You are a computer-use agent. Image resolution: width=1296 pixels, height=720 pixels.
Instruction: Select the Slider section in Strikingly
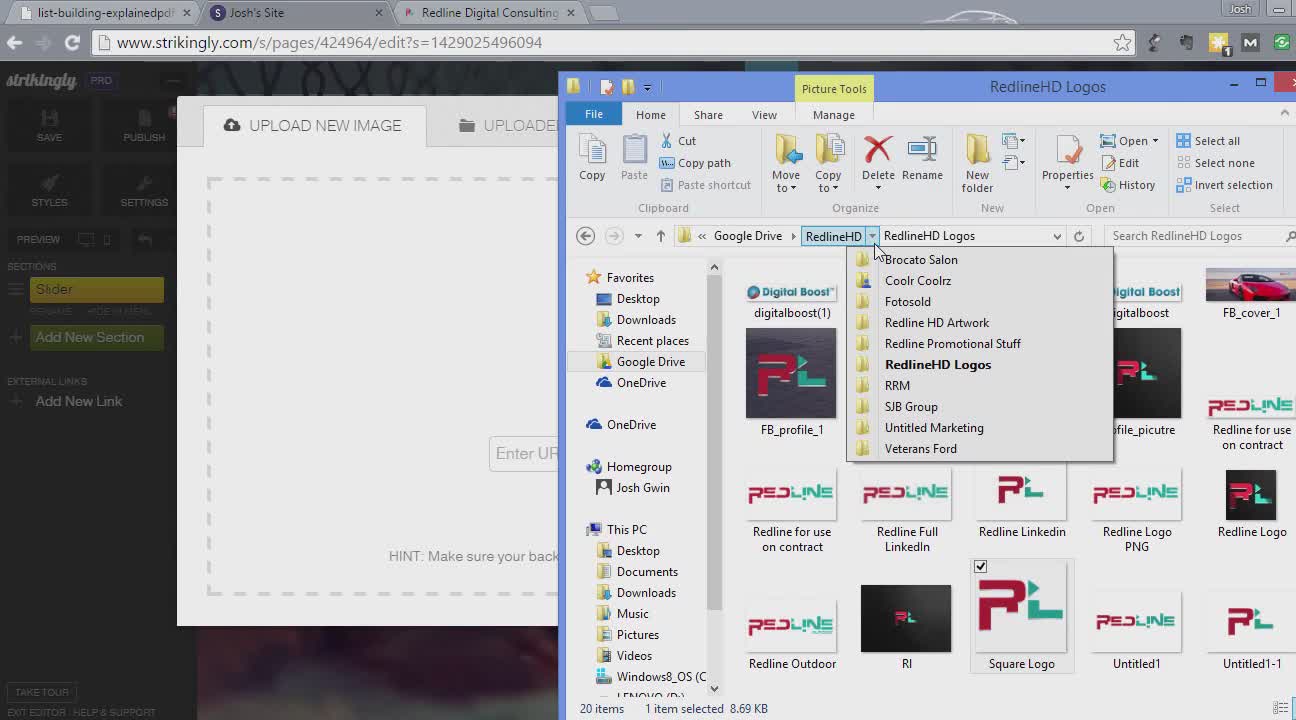pyautogui.click(x=96, y=289)
